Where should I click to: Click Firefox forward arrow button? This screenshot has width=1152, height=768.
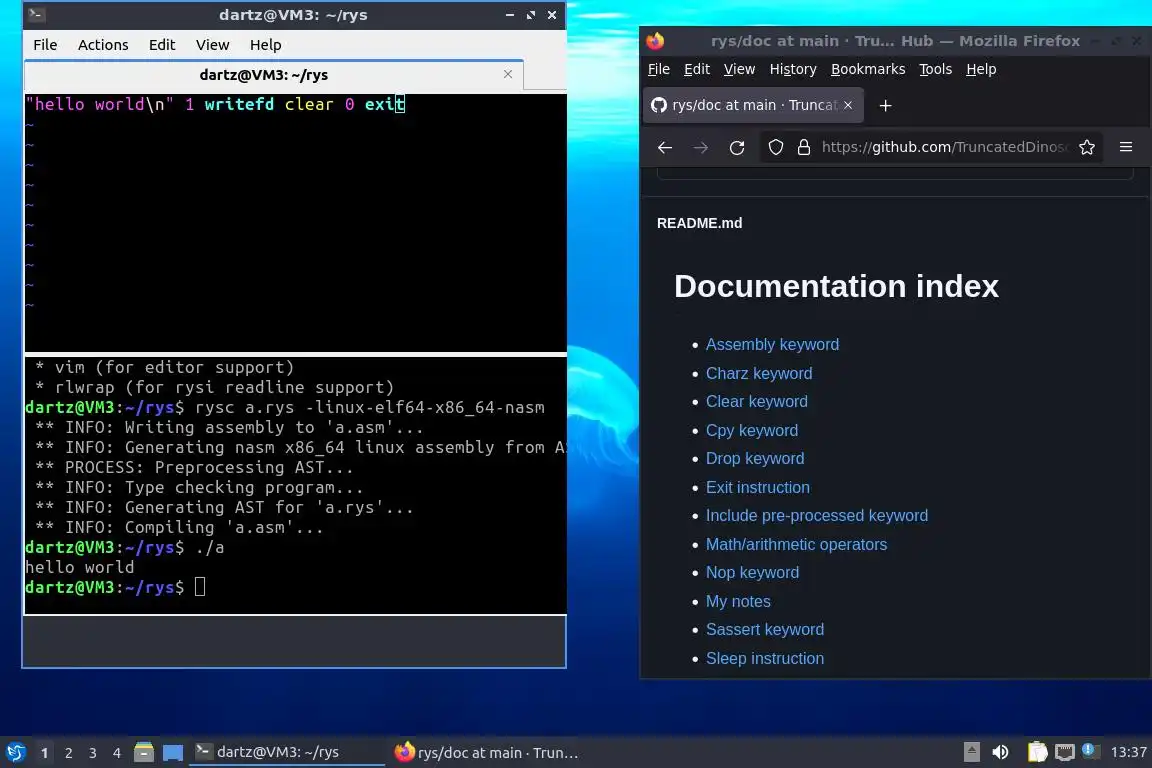701,147
